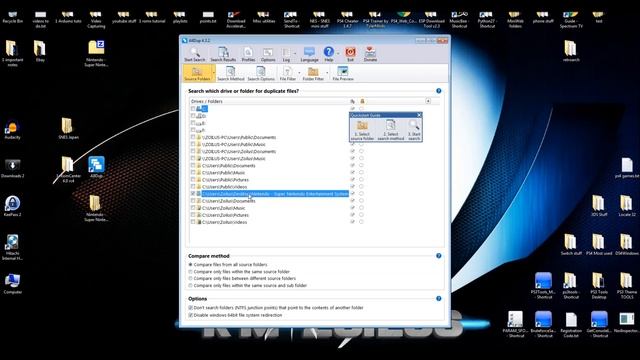Open Downloads 2 desktop icon

coord(13,168)
